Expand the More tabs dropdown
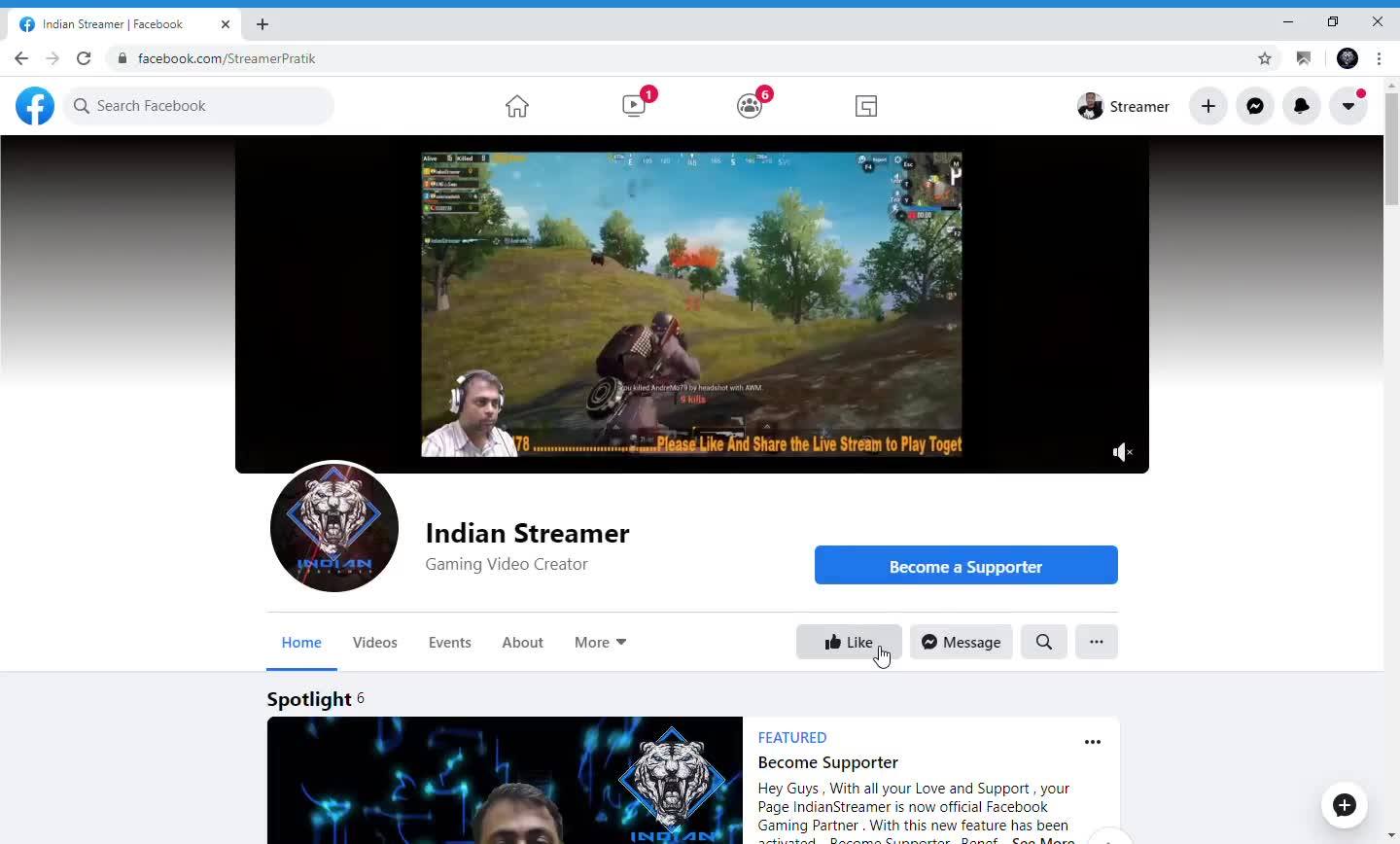Screen dimensions: 1400x844 pos(600,642)
